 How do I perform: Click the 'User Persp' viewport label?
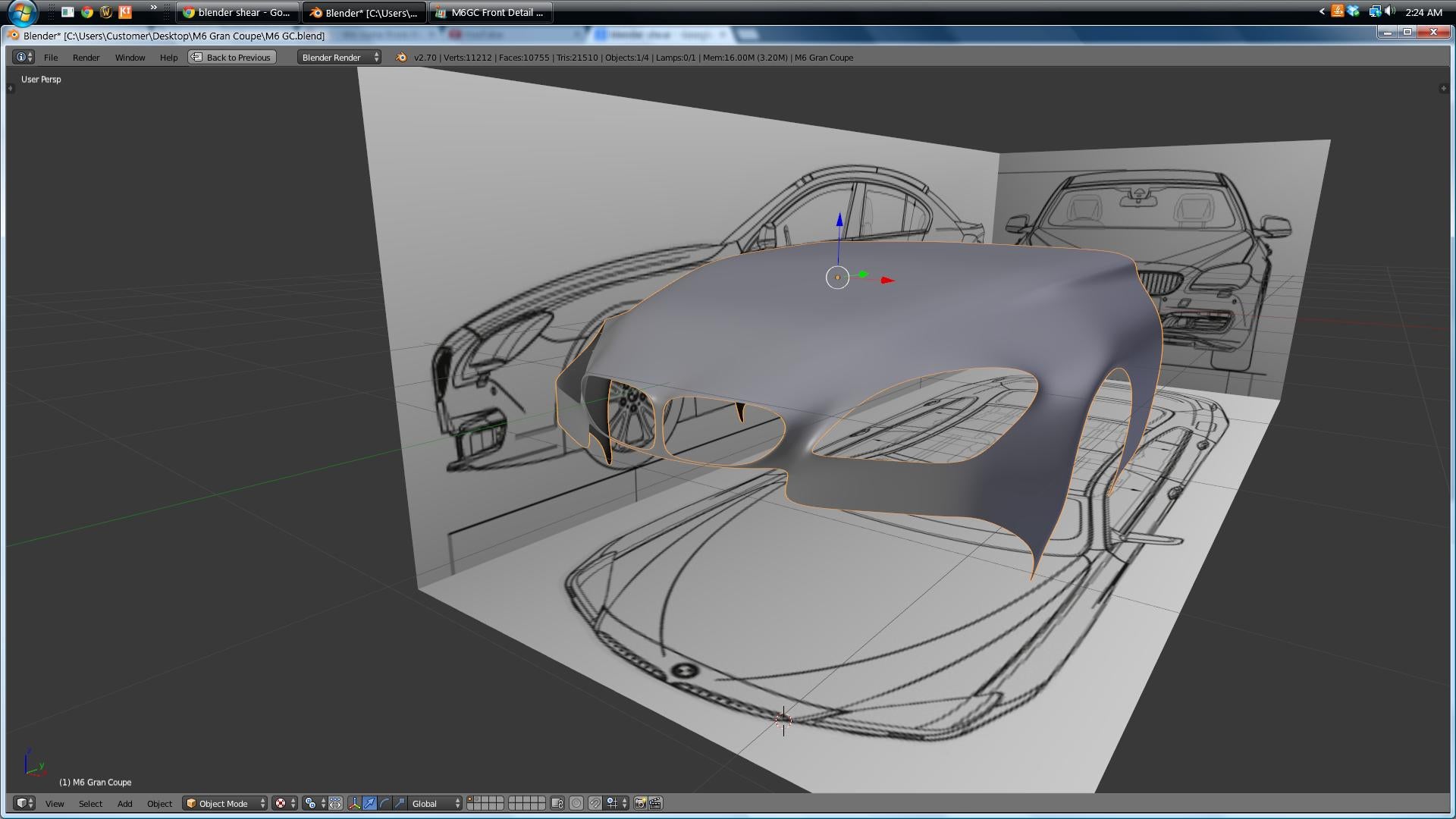click(x=41, y=79)
